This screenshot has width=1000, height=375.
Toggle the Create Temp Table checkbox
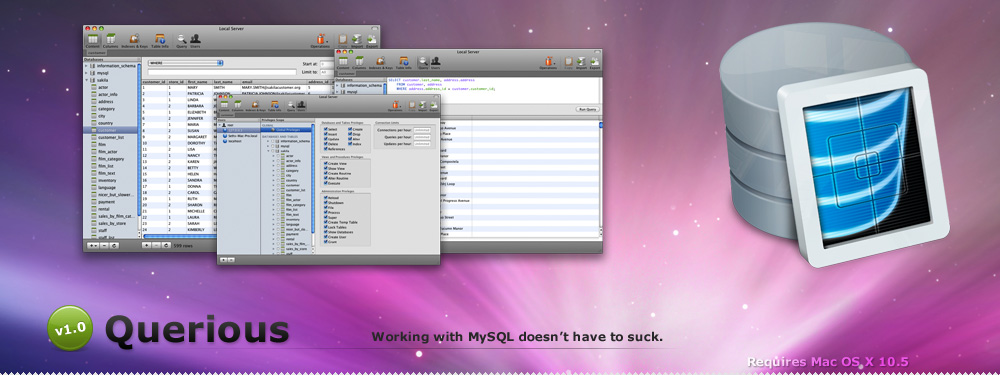[326, 222]
